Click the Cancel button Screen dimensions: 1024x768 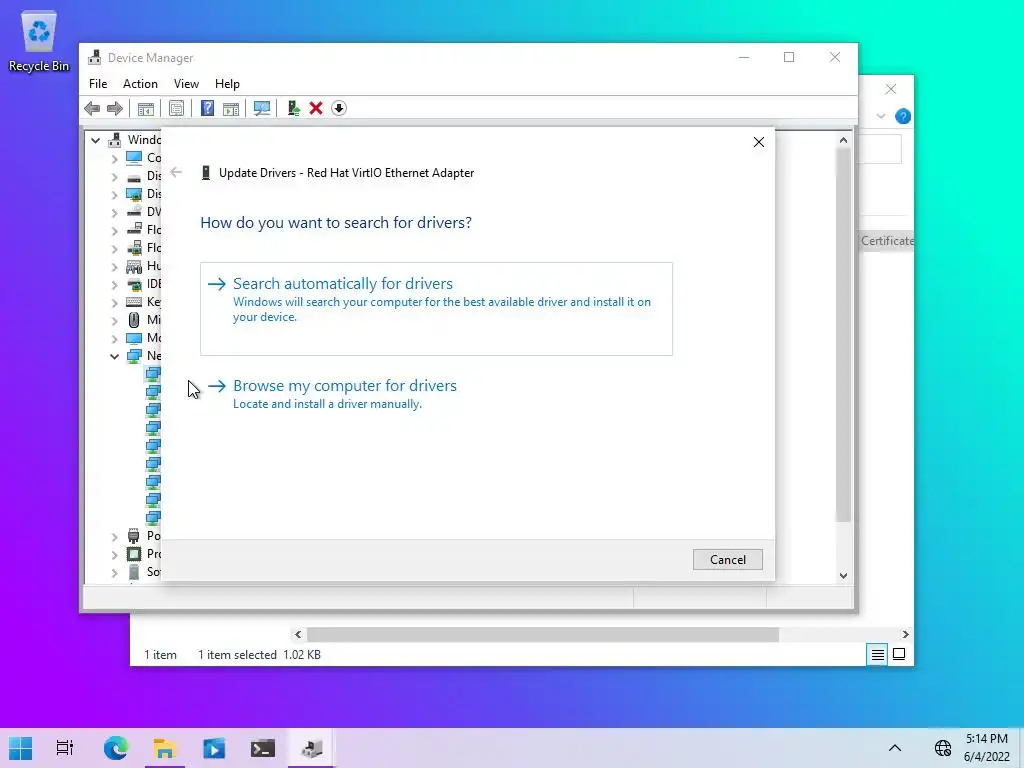728,560
